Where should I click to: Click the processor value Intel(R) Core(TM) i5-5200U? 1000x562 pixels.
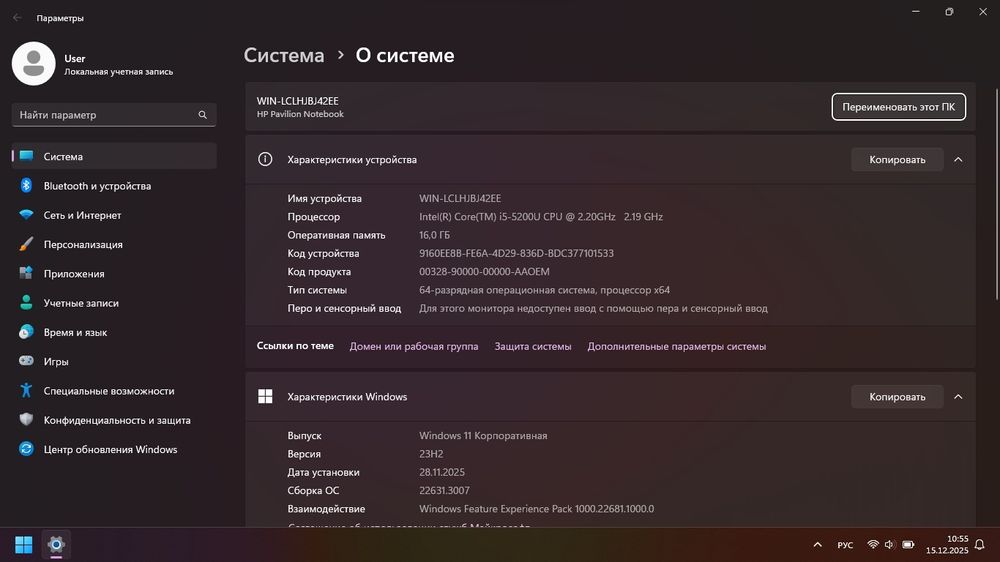click(x=541, y=217)
